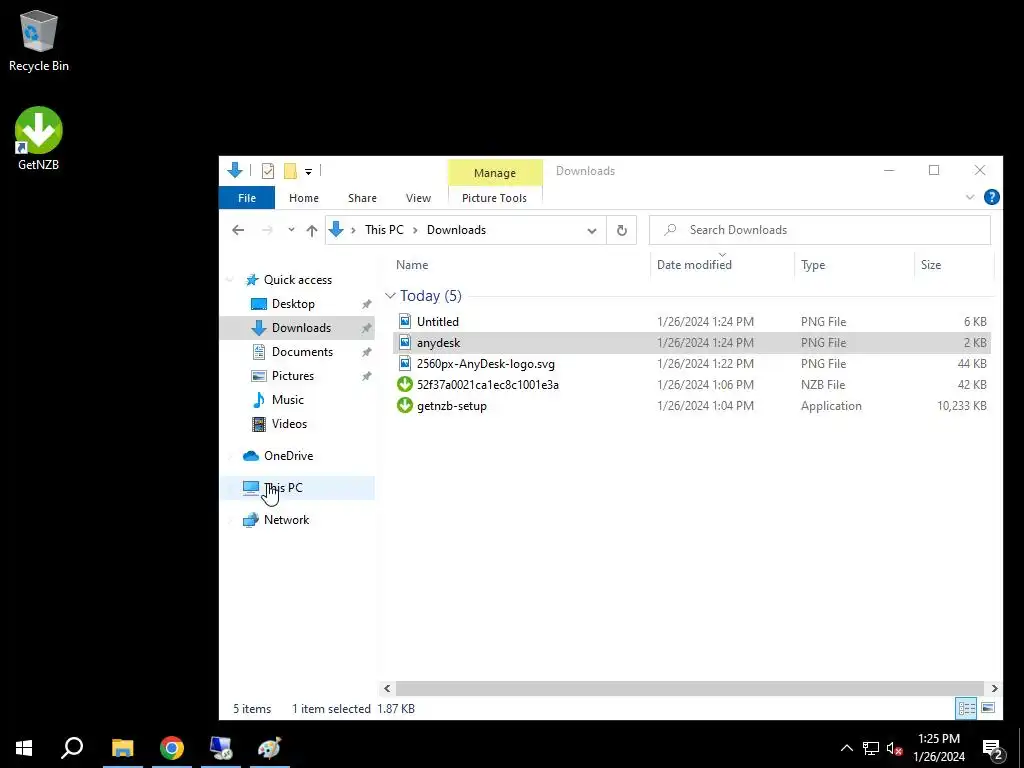Viewport: 1024px width, 768px height.
Task: Open the network tray icon
Action: pos(871,748)
